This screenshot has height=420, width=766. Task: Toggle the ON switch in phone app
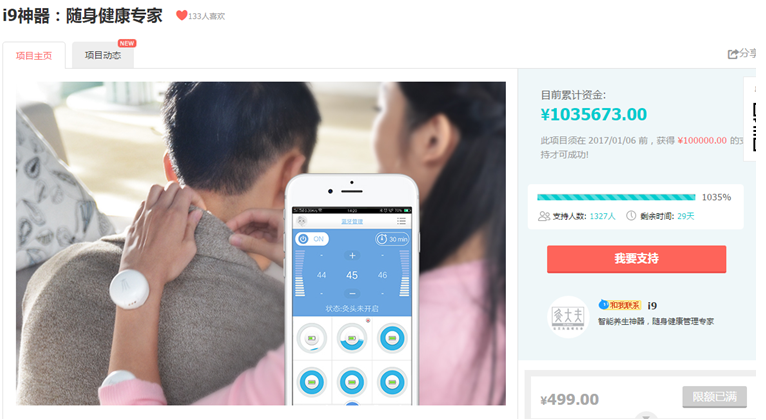(x=312, y=239)
